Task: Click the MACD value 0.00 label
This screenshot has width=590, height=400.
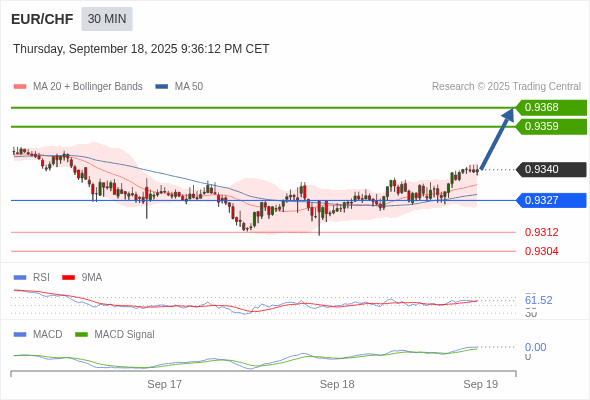Action: (x=535, y=347)
